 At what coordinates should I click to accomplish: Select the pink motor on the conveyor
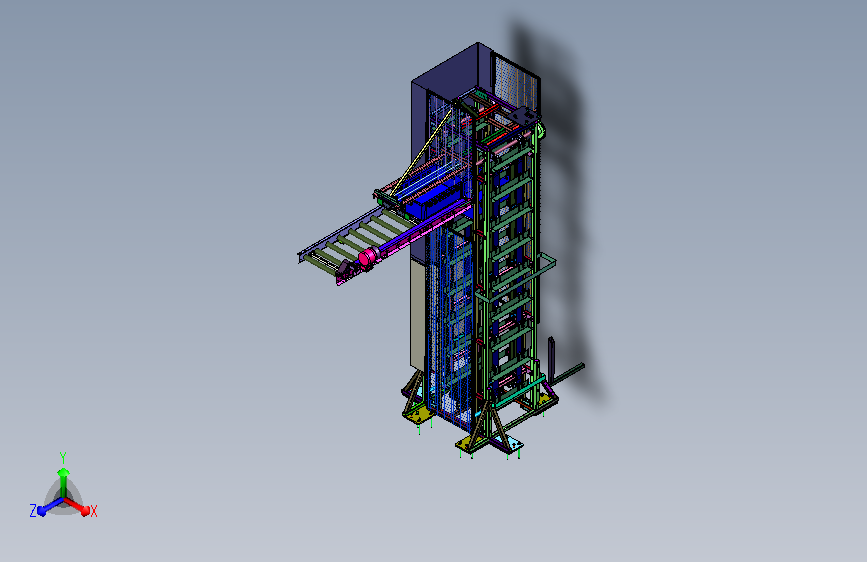[368, 256]
